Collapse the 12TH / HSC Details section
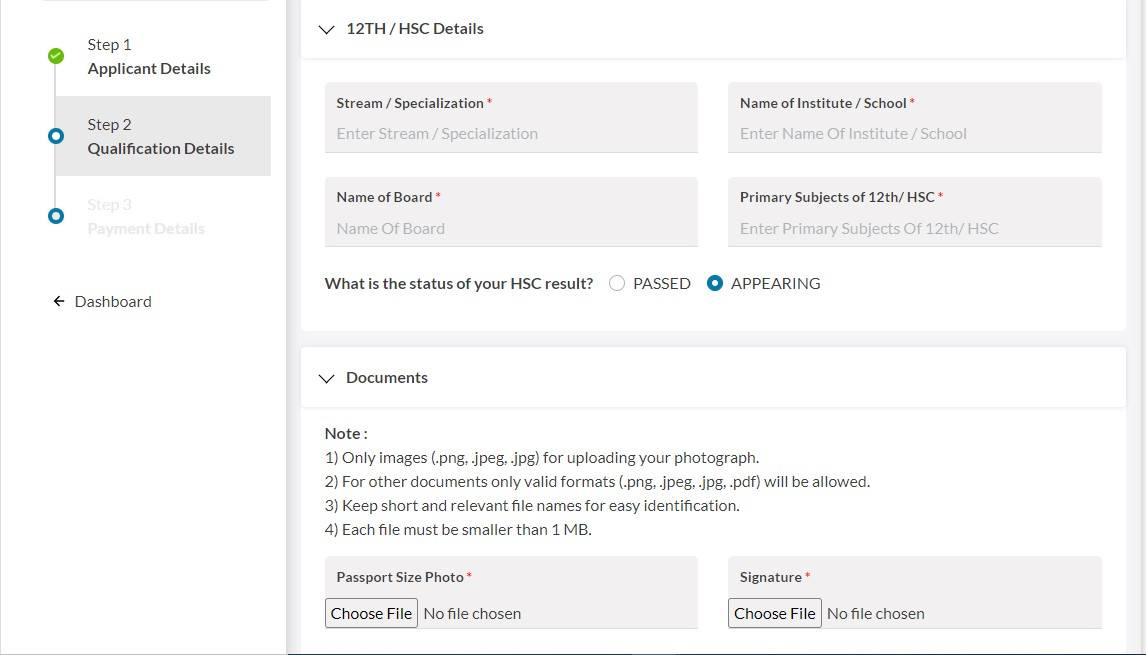 326,30
